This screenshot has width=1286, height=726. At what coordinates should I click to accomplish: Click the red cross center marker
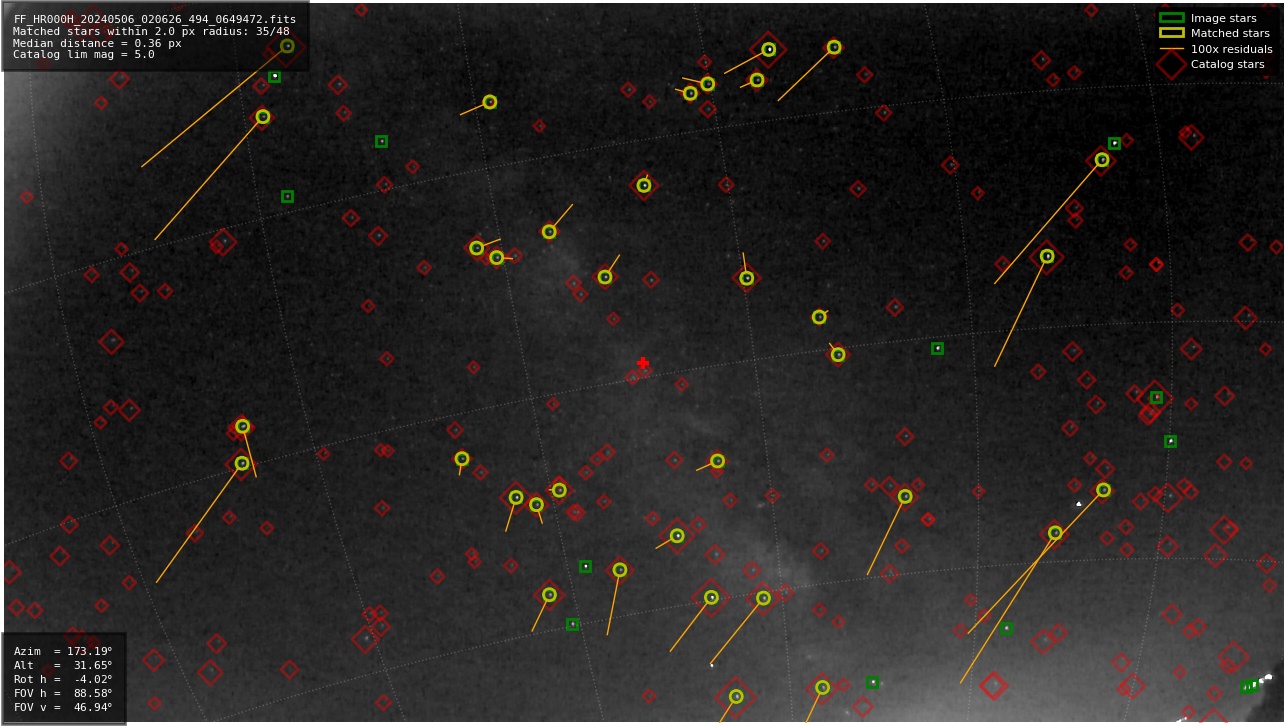pos(643,363)
